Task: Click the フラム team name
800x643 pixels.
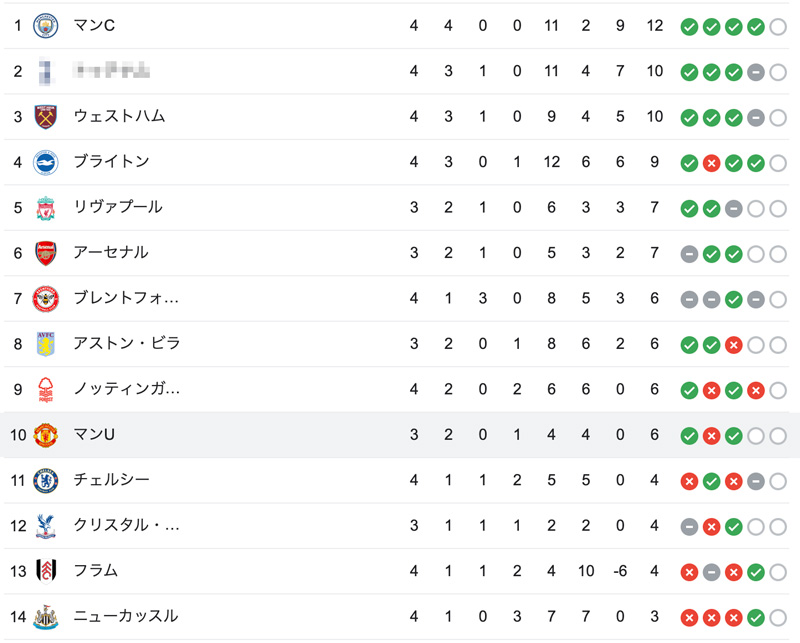Action: pyautogui.click(x=95, y=571)
